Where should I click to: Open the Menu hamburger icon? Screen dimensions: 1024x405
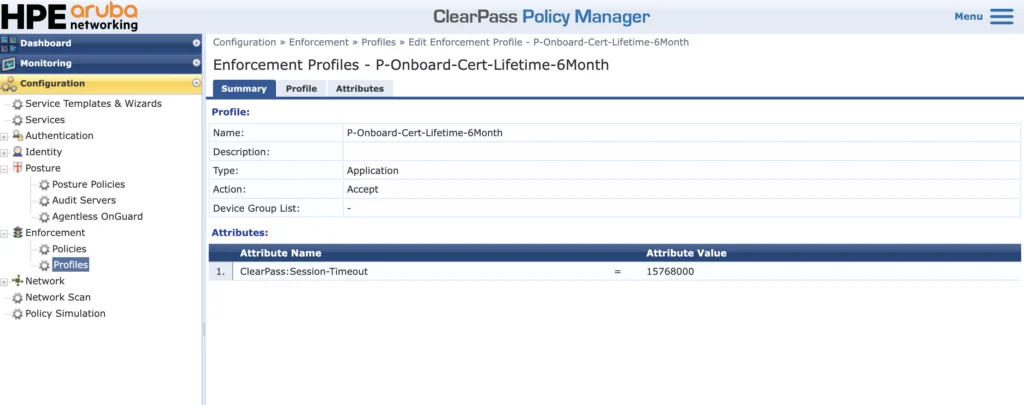click(1001, 16)
